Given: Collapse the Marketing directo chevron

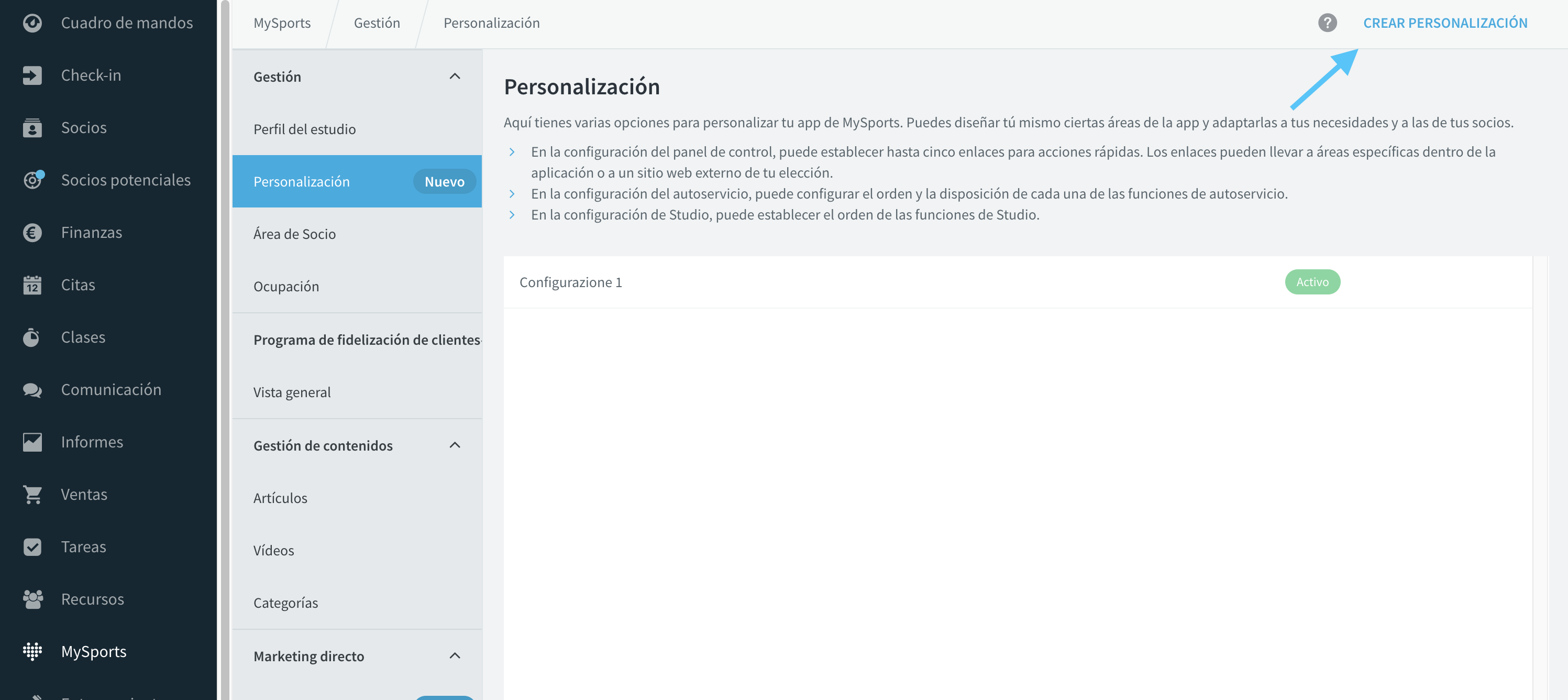Looking at the screenshot, I should [x=455, y=655].
